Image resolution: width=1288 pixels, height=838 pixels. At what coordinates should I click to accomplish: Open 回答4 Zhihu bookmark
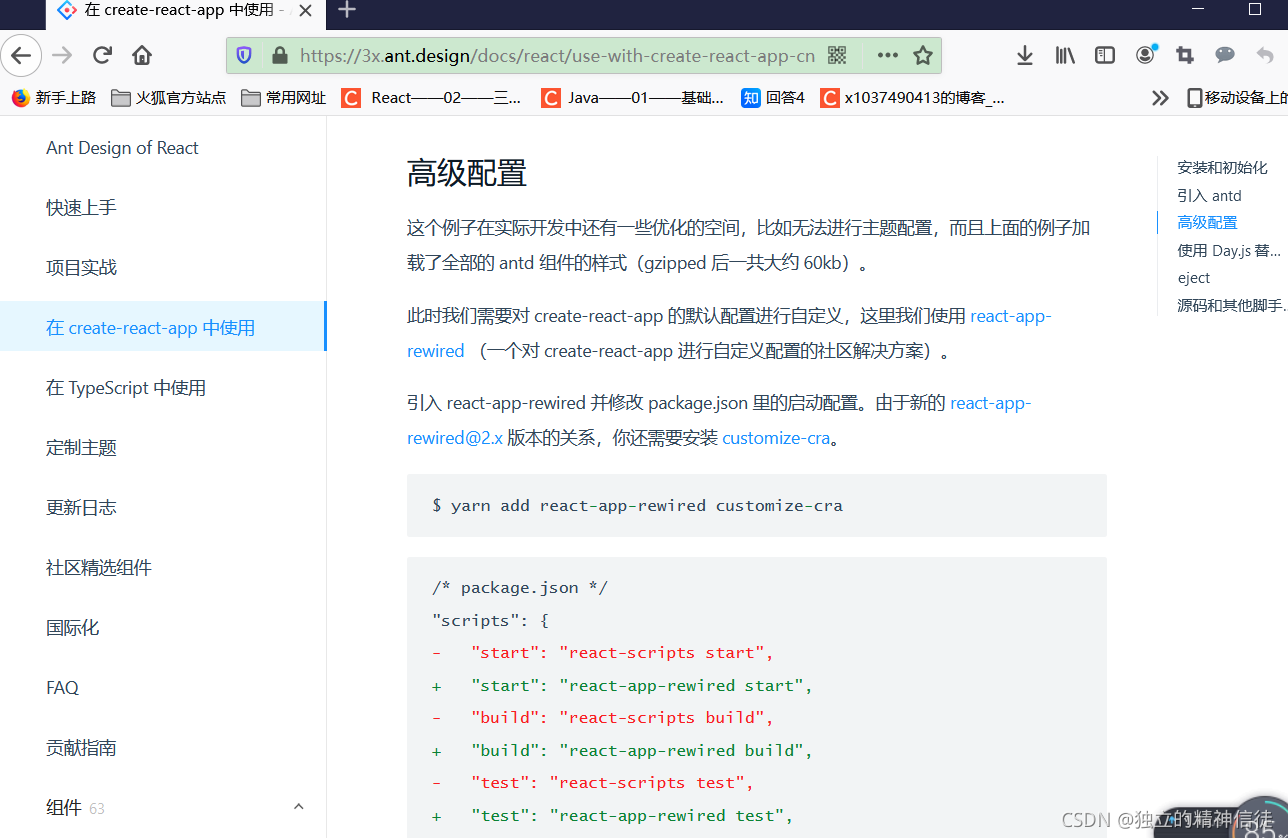tap(772, 97)
